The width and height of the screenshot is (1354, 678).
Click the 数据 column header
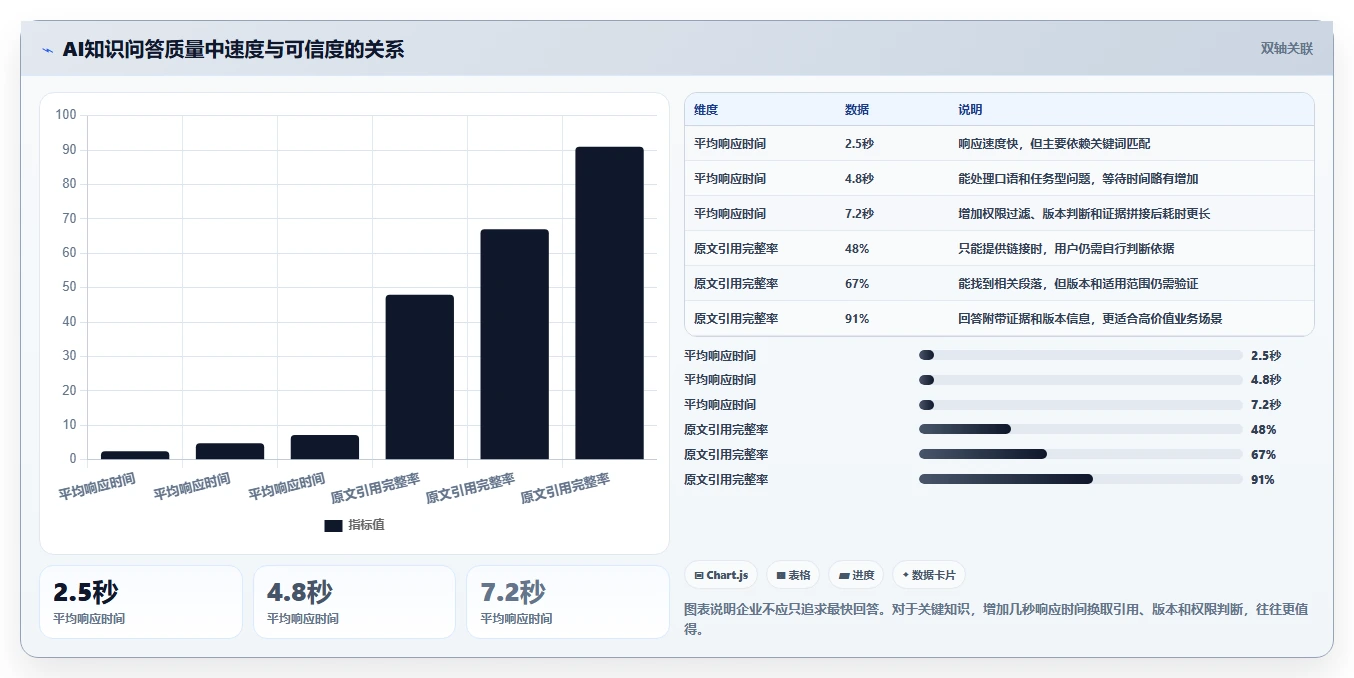[x=857, y=110]
